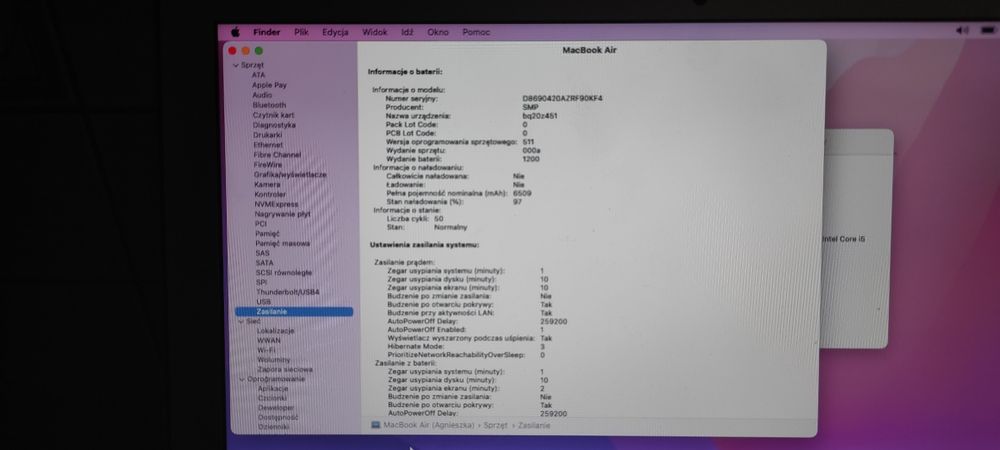Select Dostępność under Oprogramowanie

[278, 417]
